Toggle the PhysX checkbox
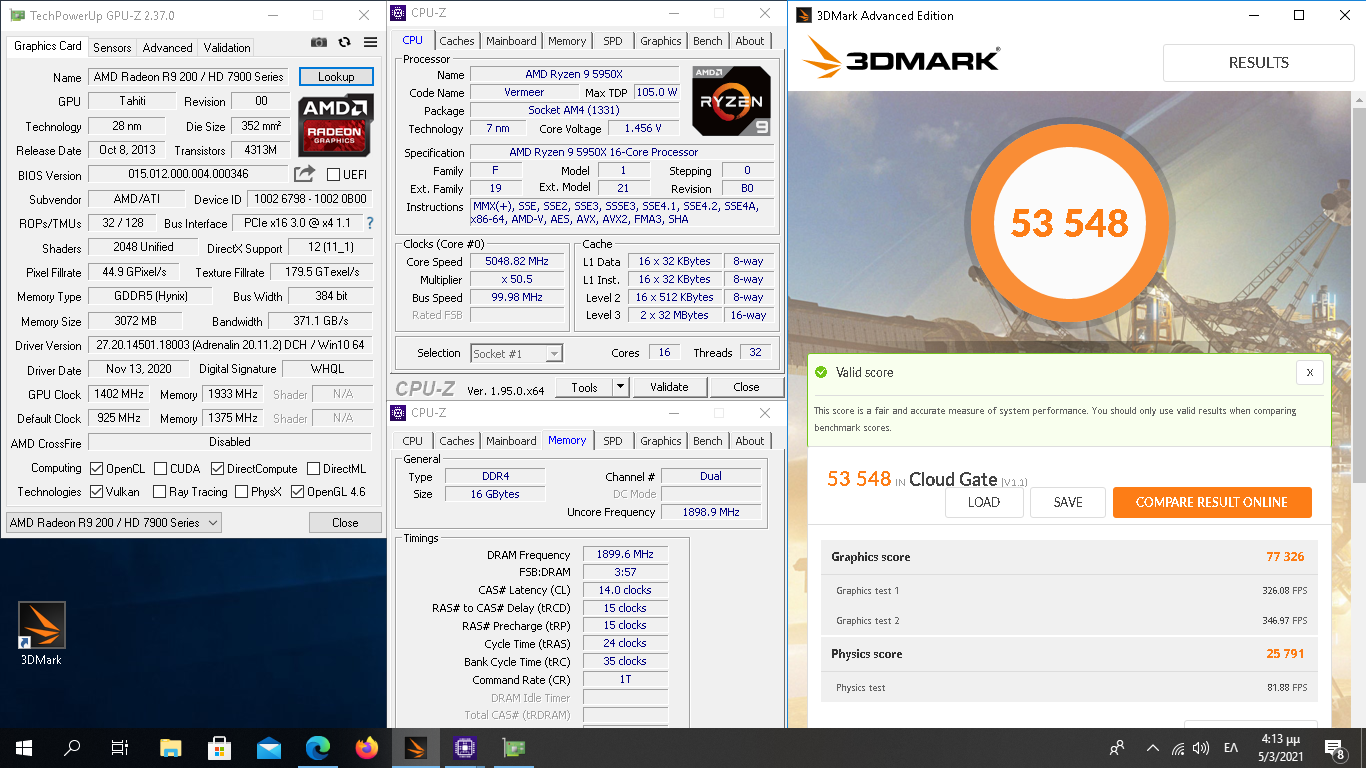This screenshot has width=1366, height=768. point(241,491)
